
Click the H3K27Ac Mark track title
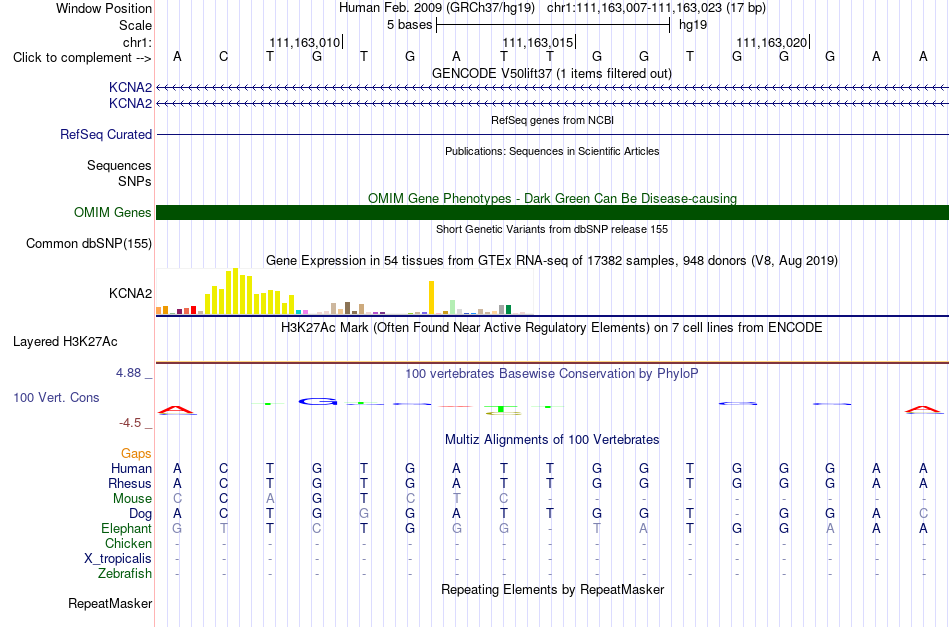[552, 328]
